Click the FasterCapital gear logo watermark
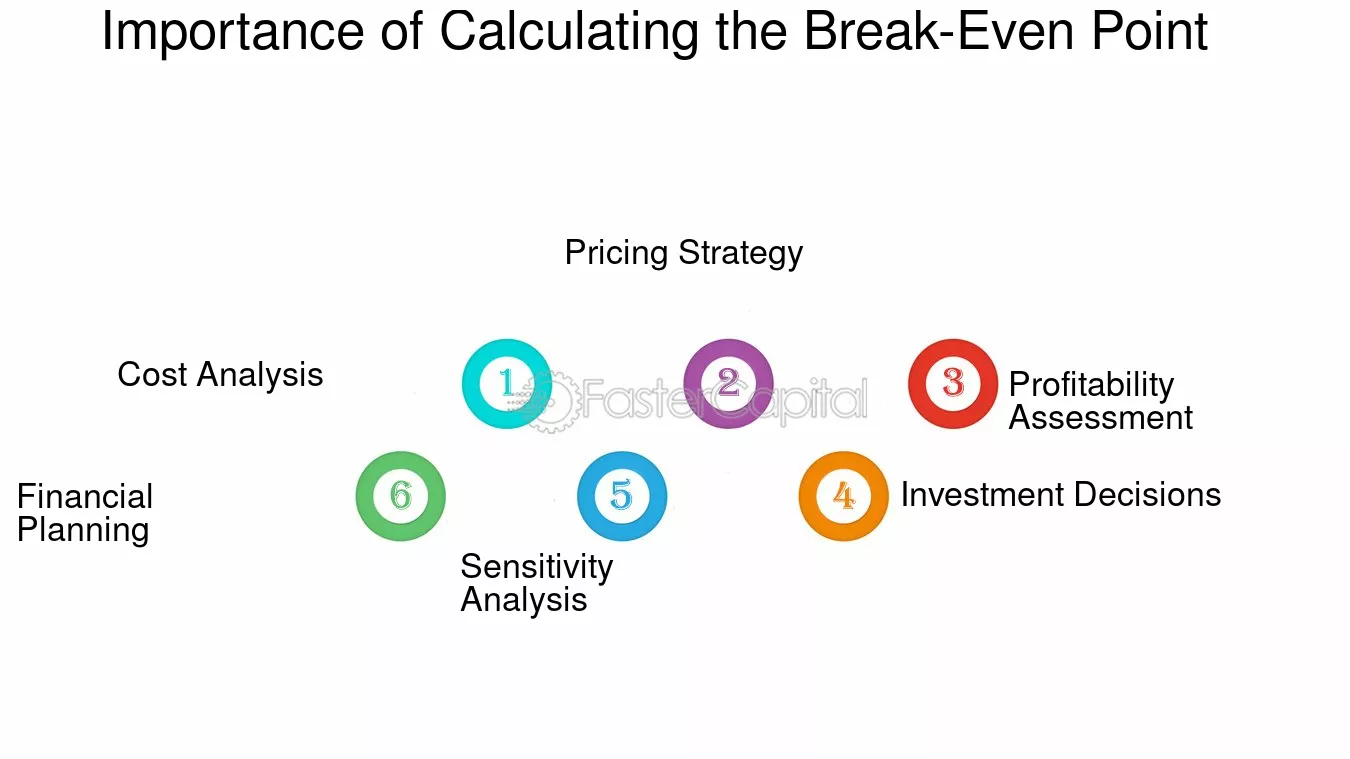 click(549, 402)
